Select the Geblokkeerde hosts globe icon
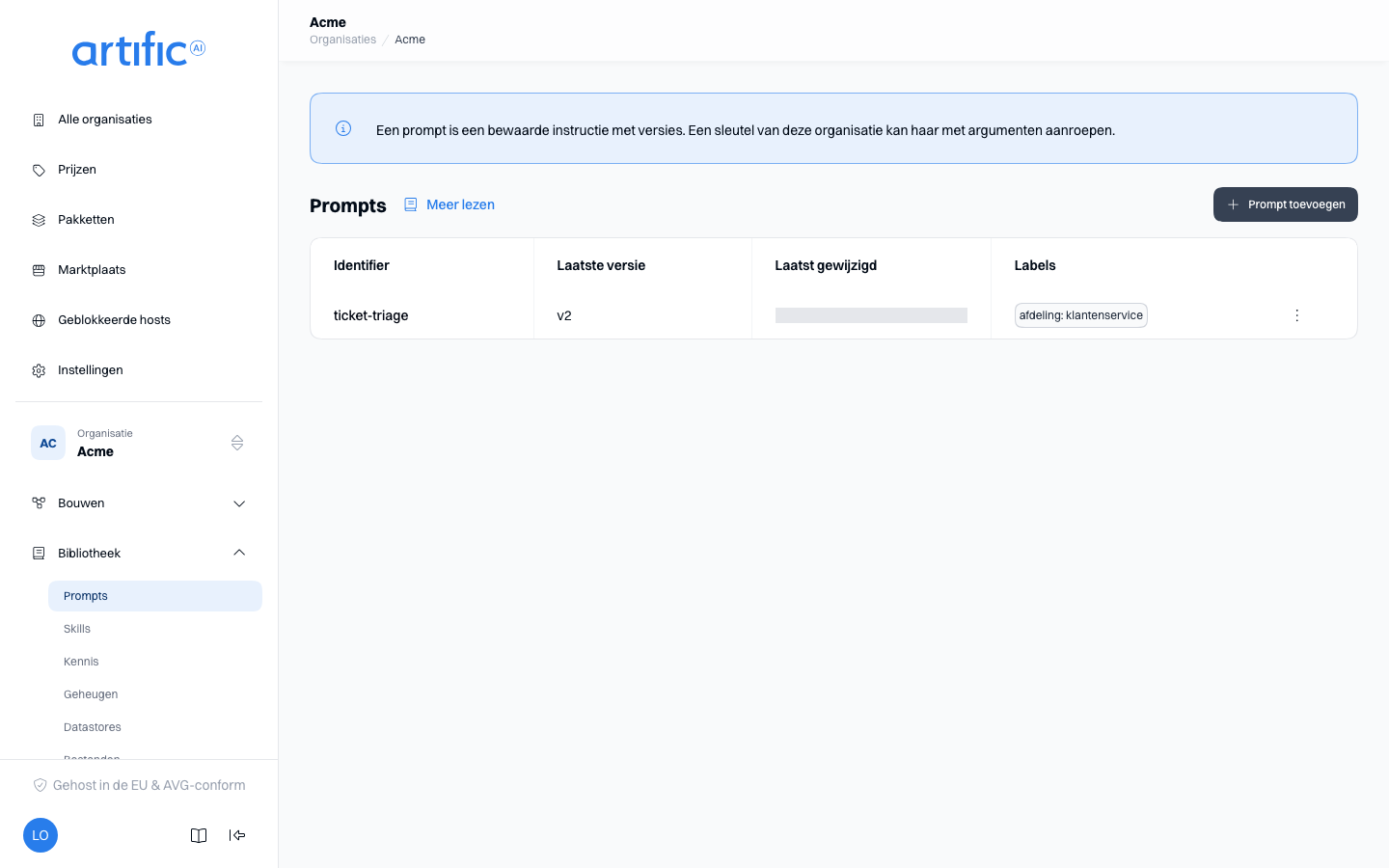The width and height of the screenshot is (1389, 868). 39,320
